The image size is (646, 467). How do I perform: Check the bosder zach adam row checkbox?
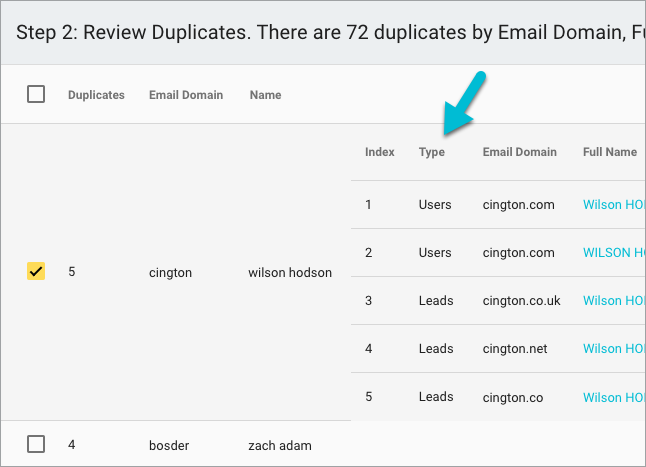click(x=36, y=444)
